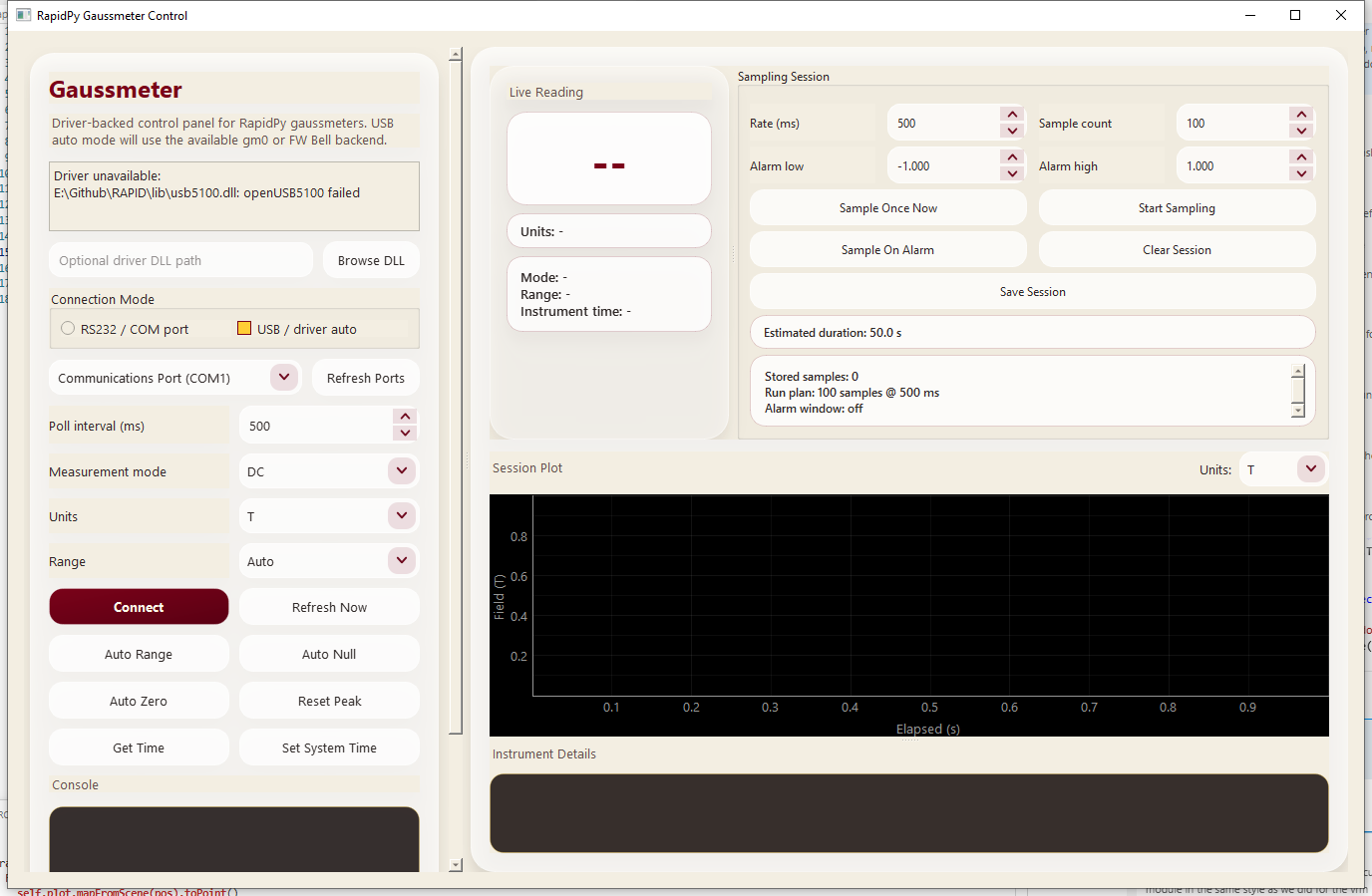The height and width of the screenshot is (896, 1372).
Task: Click Browse DLL button
Action: [371, 260]
